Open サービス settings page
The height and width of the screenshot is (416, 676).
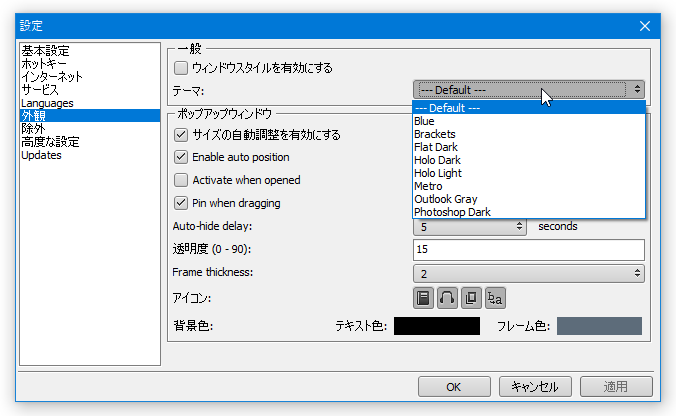click(x=90, y=90)
